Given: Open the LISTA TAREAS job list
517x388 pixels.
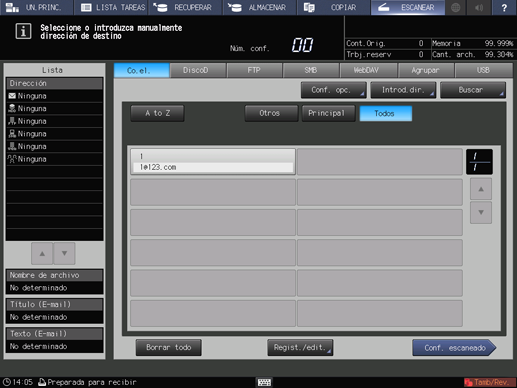Looking at the screenshot, I should 111,7.
